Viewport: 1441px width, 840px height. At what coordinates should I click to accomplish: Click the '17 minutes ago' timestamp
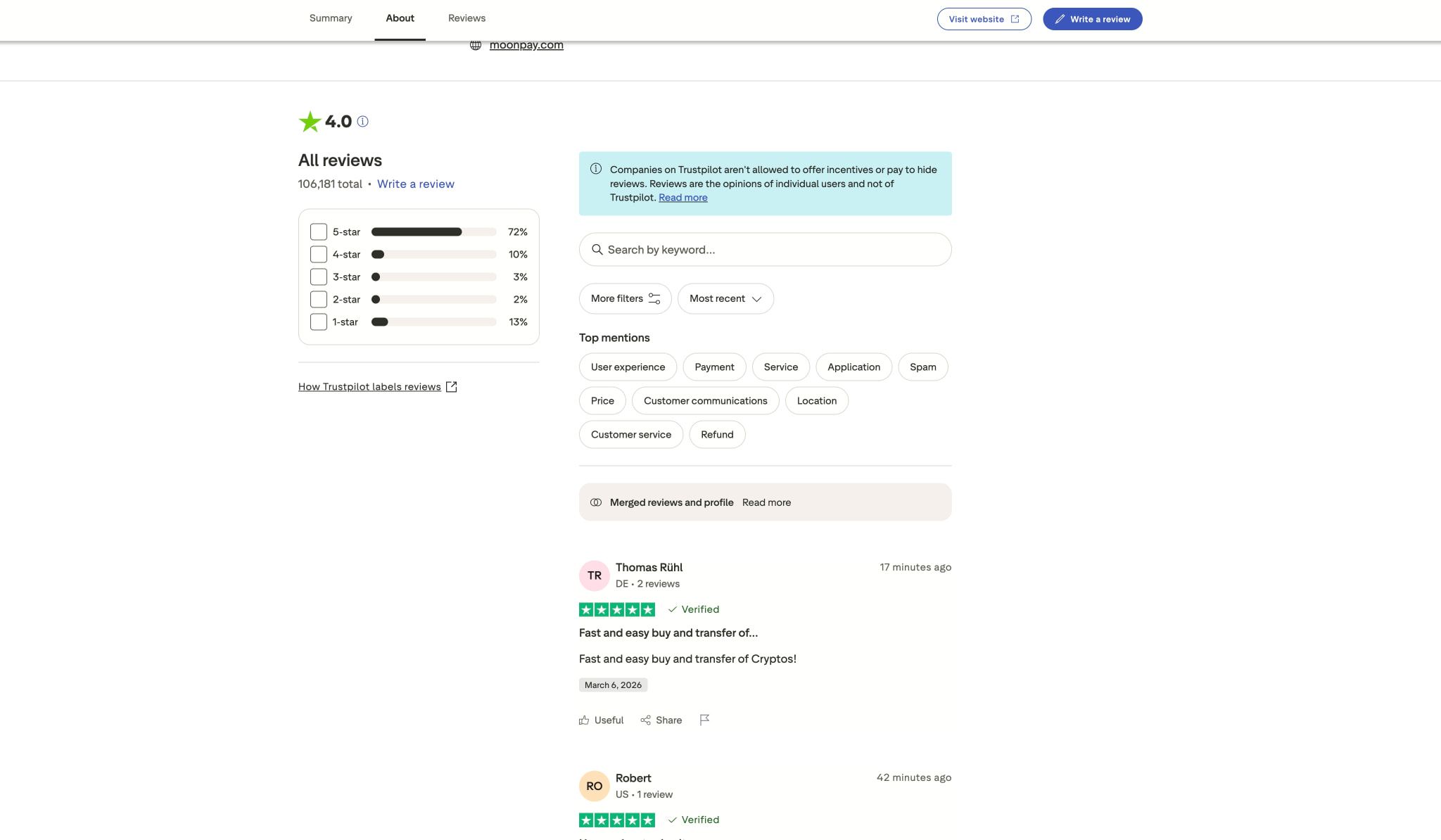pos(915,567)
